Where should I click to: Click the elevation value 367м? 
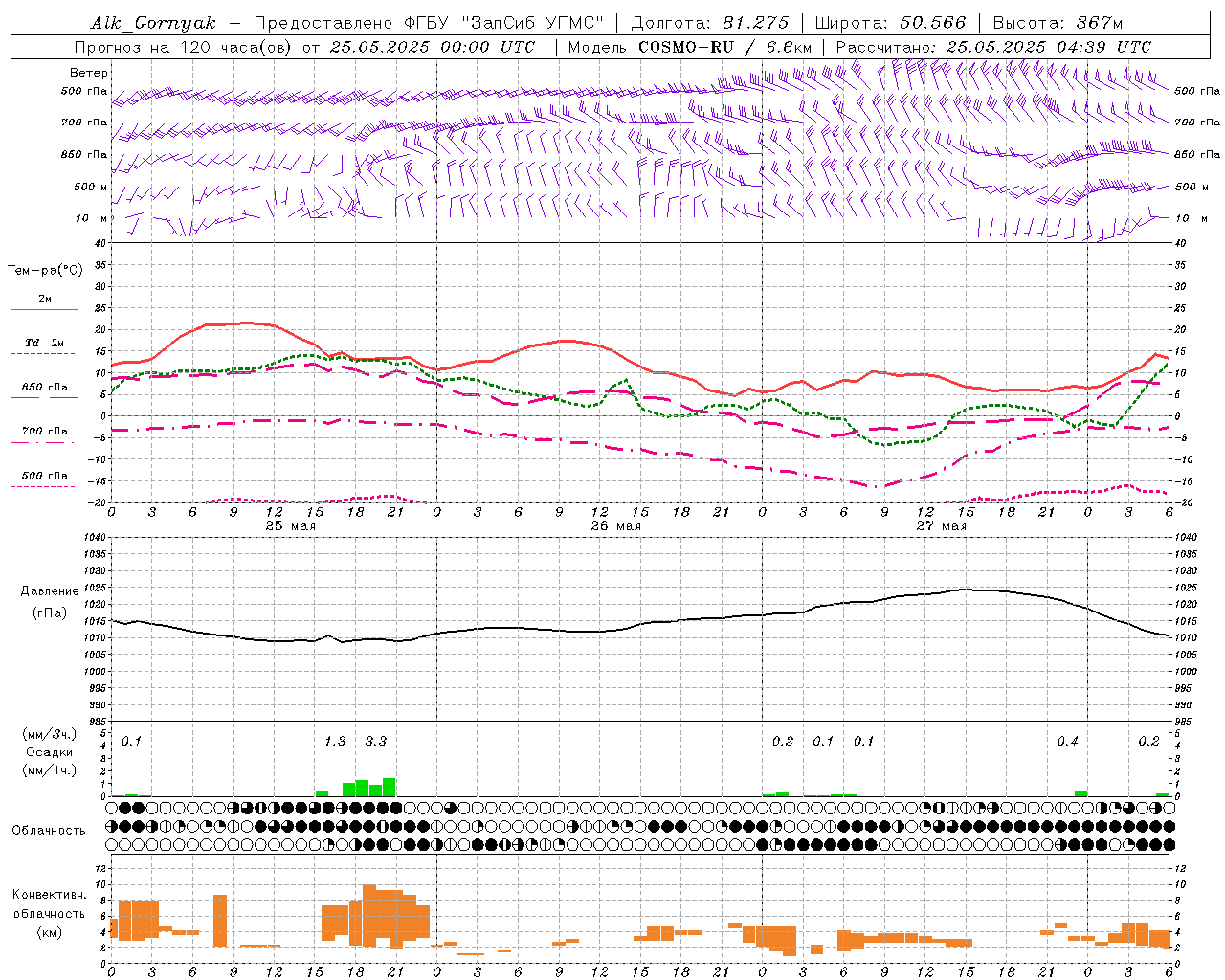pos(1099,23)
